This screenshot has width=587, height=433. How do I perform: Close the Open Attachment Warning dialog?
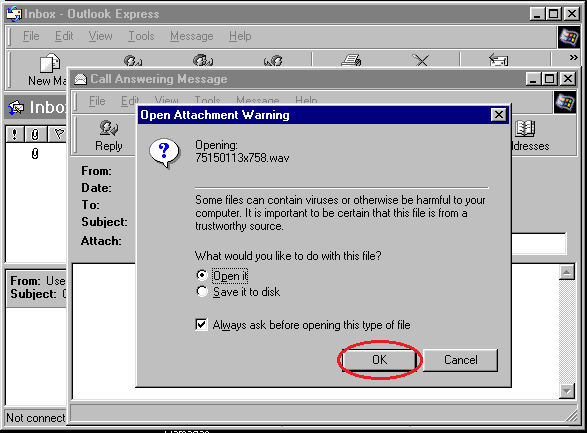499,115
